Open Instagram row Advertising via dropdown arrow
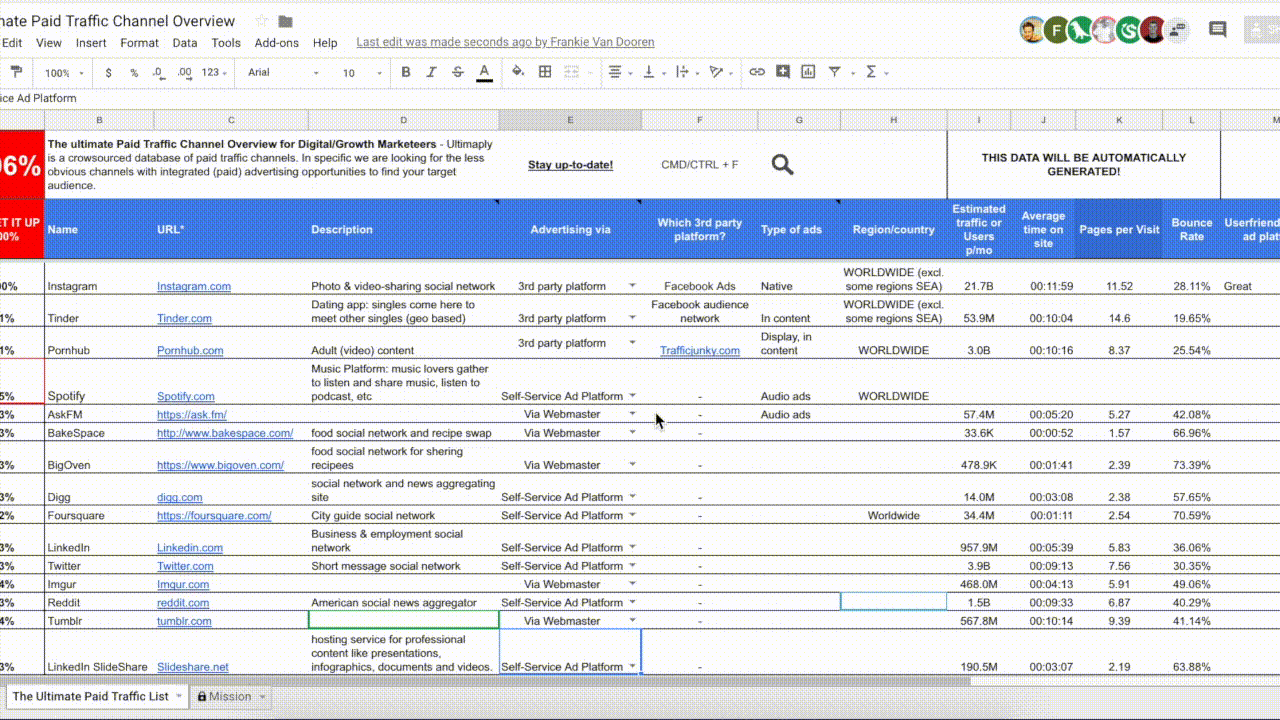 click(632, 286)
